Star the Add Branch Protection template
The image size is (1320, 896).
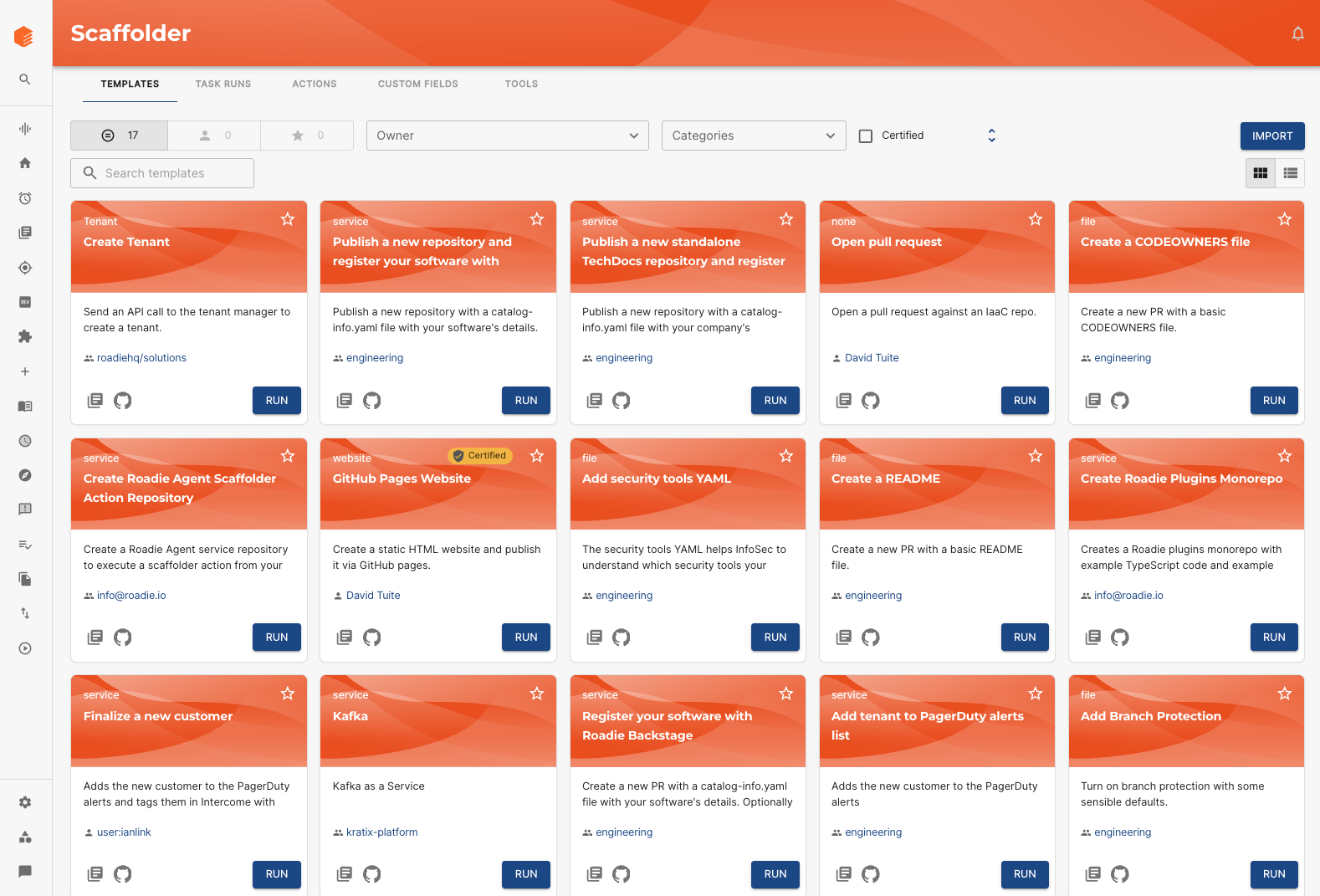click(1285, 694)
